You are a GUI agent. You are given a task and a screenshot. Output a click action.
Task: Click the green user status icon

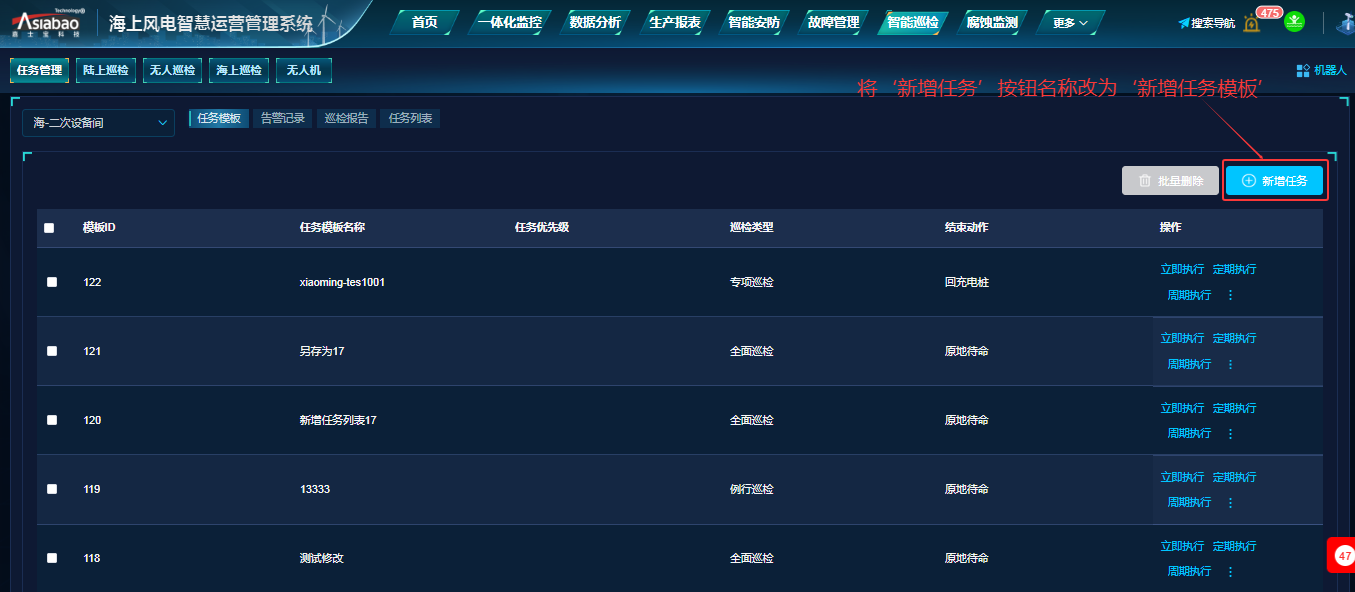[x=1294, y=21]
